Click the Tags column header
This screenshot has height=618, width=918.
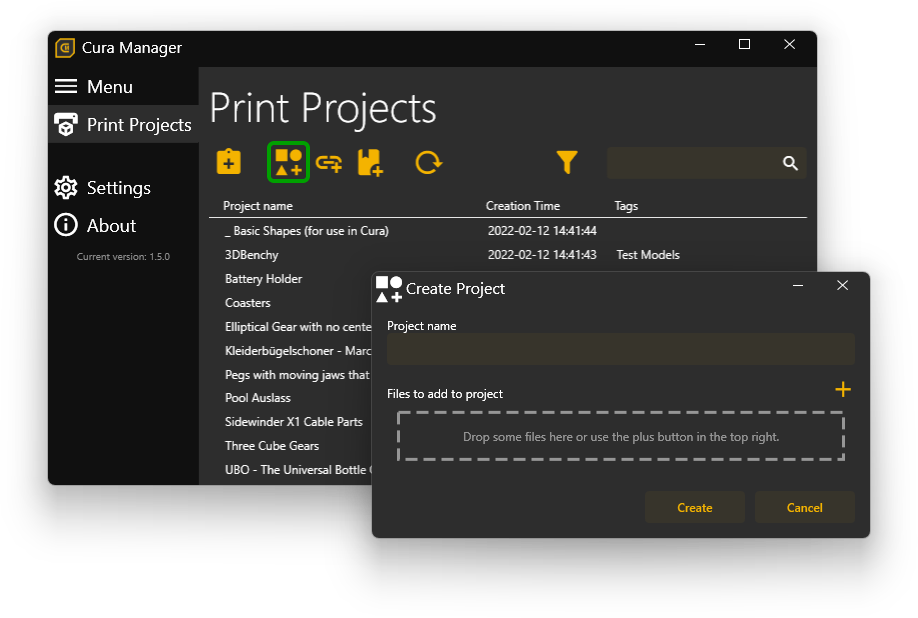(626, 206)
